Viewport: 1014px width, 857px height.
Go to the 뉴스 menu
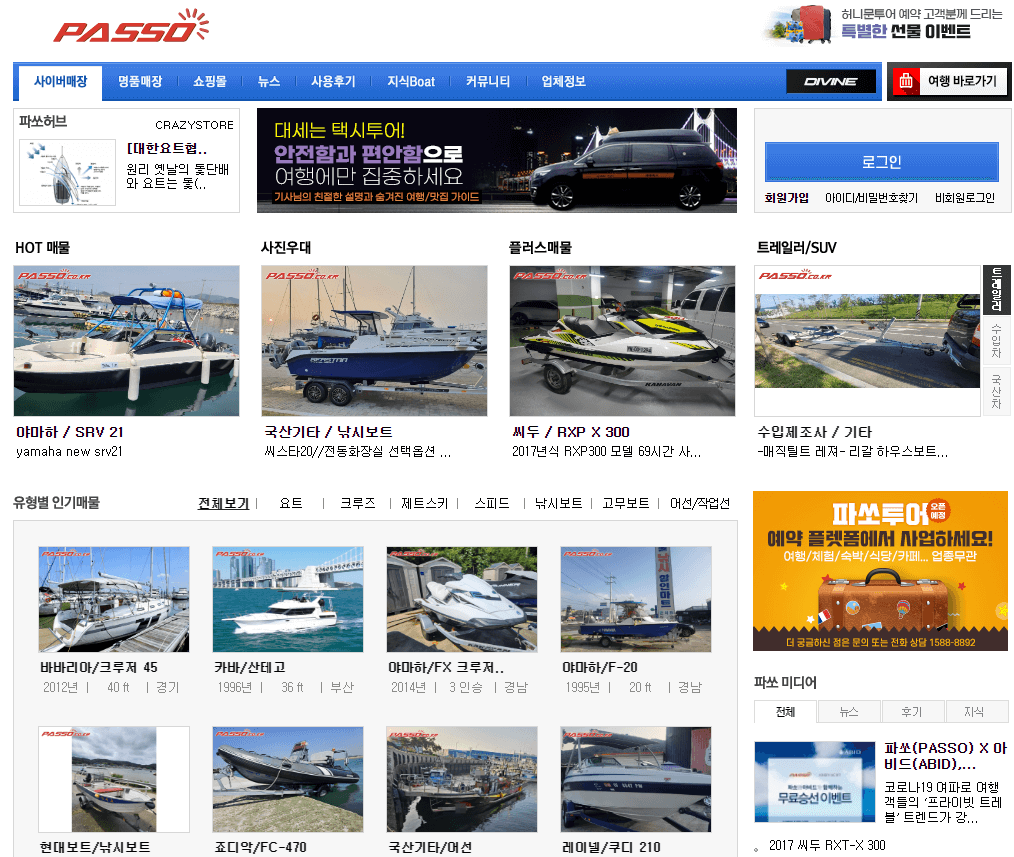(268, 81)
